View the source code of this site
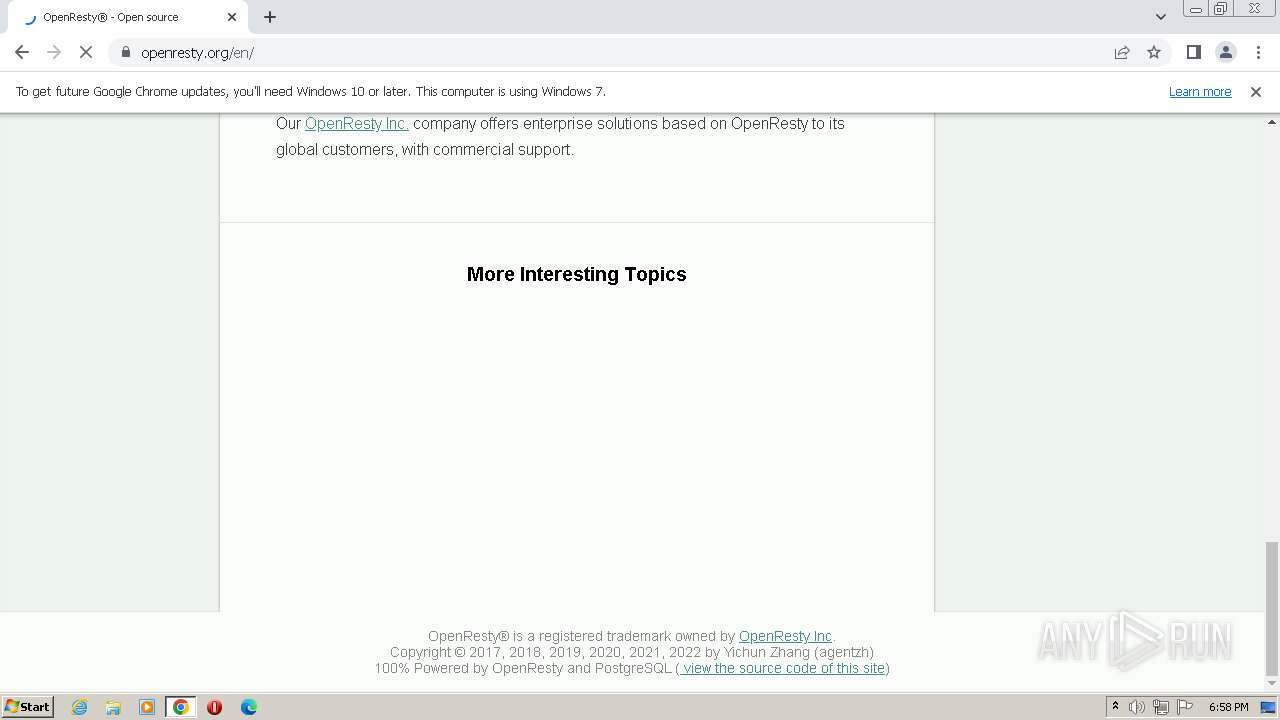 (x=782, y=668)
